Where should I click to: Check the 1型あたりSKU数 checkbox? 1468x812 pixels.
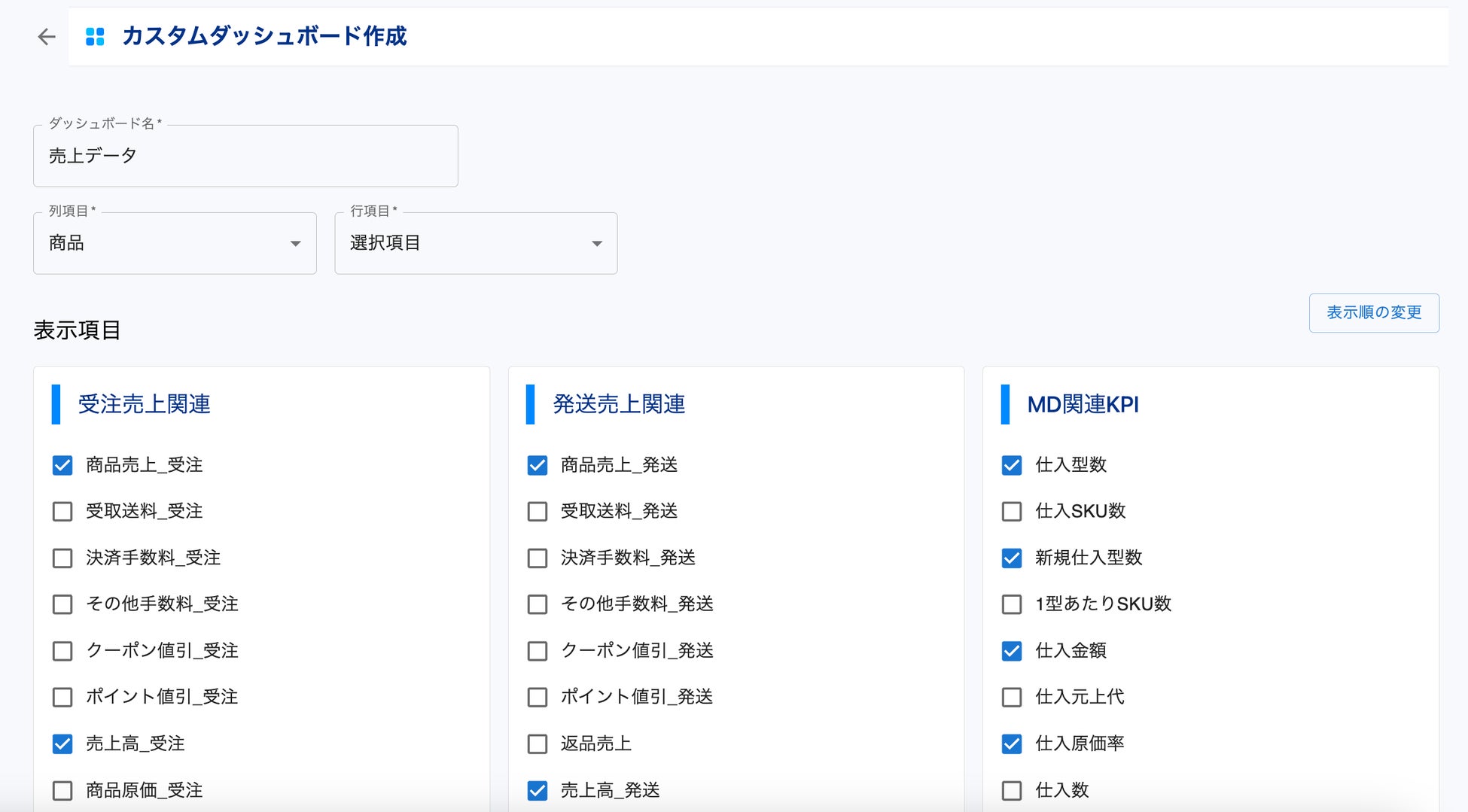coord(1012,604)
